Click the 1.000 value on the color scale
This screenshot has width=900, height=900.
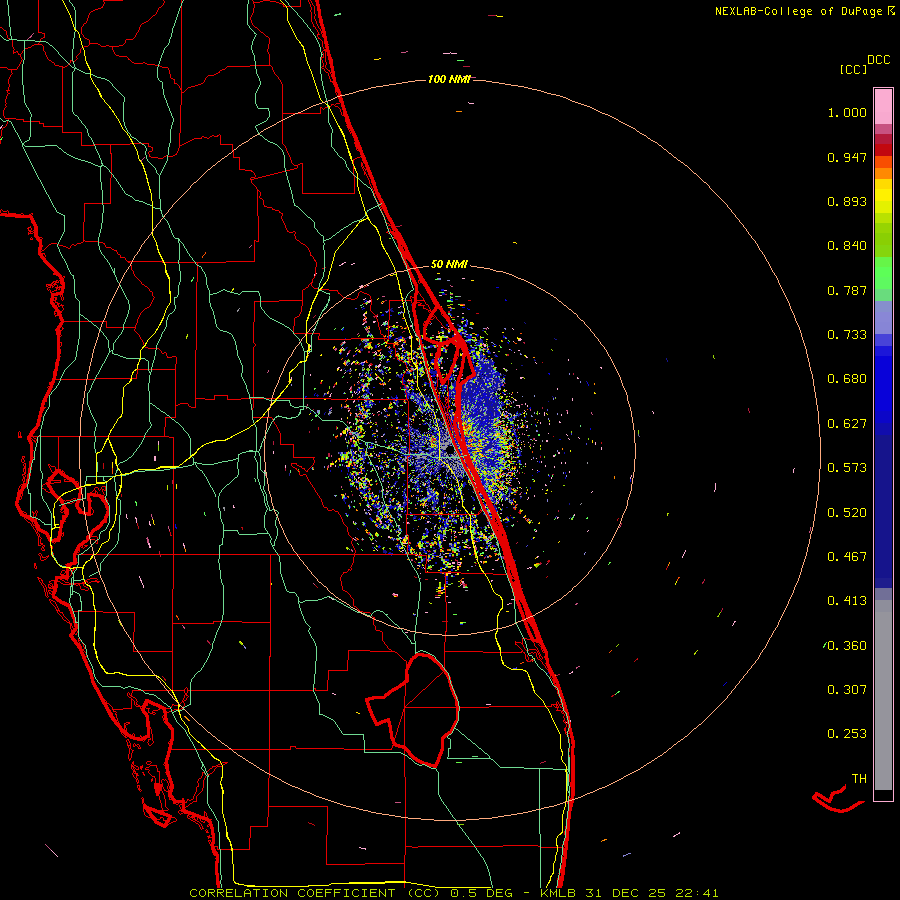(x=847, y=112)
